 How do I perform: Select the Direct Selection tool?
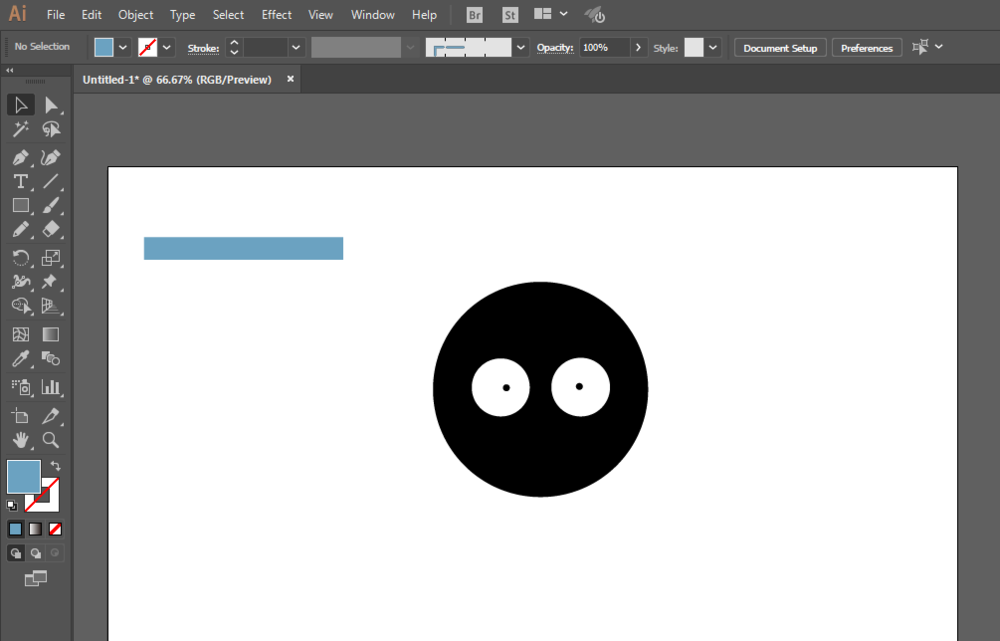click(x=51, y=105)
